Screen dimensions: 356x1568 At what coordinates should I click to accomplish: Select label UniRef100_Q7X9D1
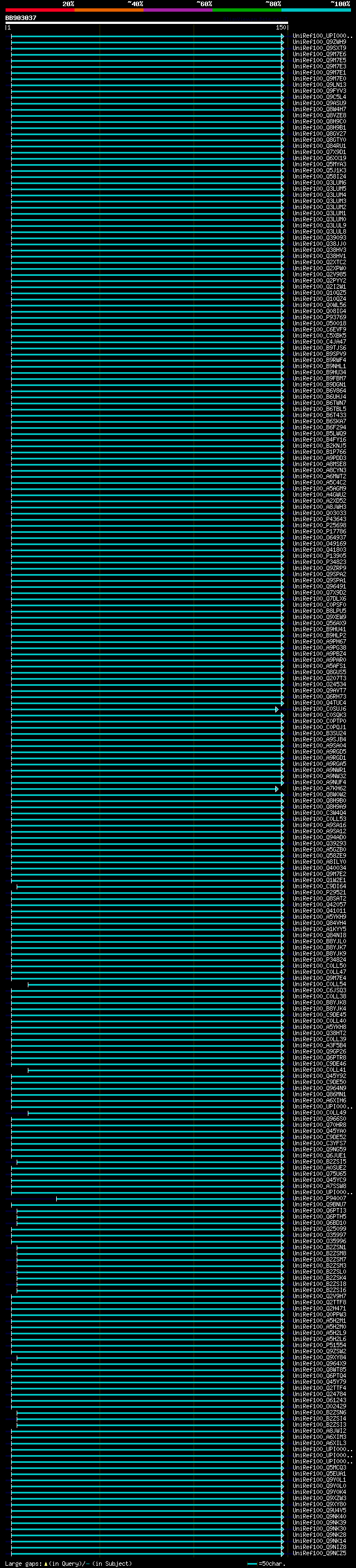click(x=319, y=152)
